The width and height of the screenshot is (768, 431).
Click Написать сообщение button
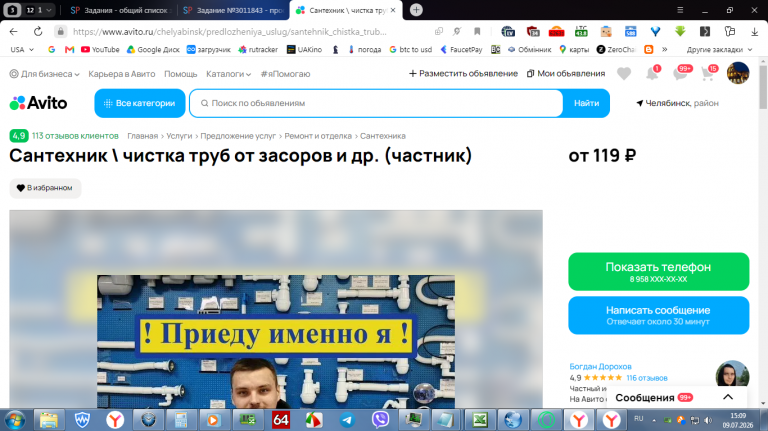(x=658, y=315)
